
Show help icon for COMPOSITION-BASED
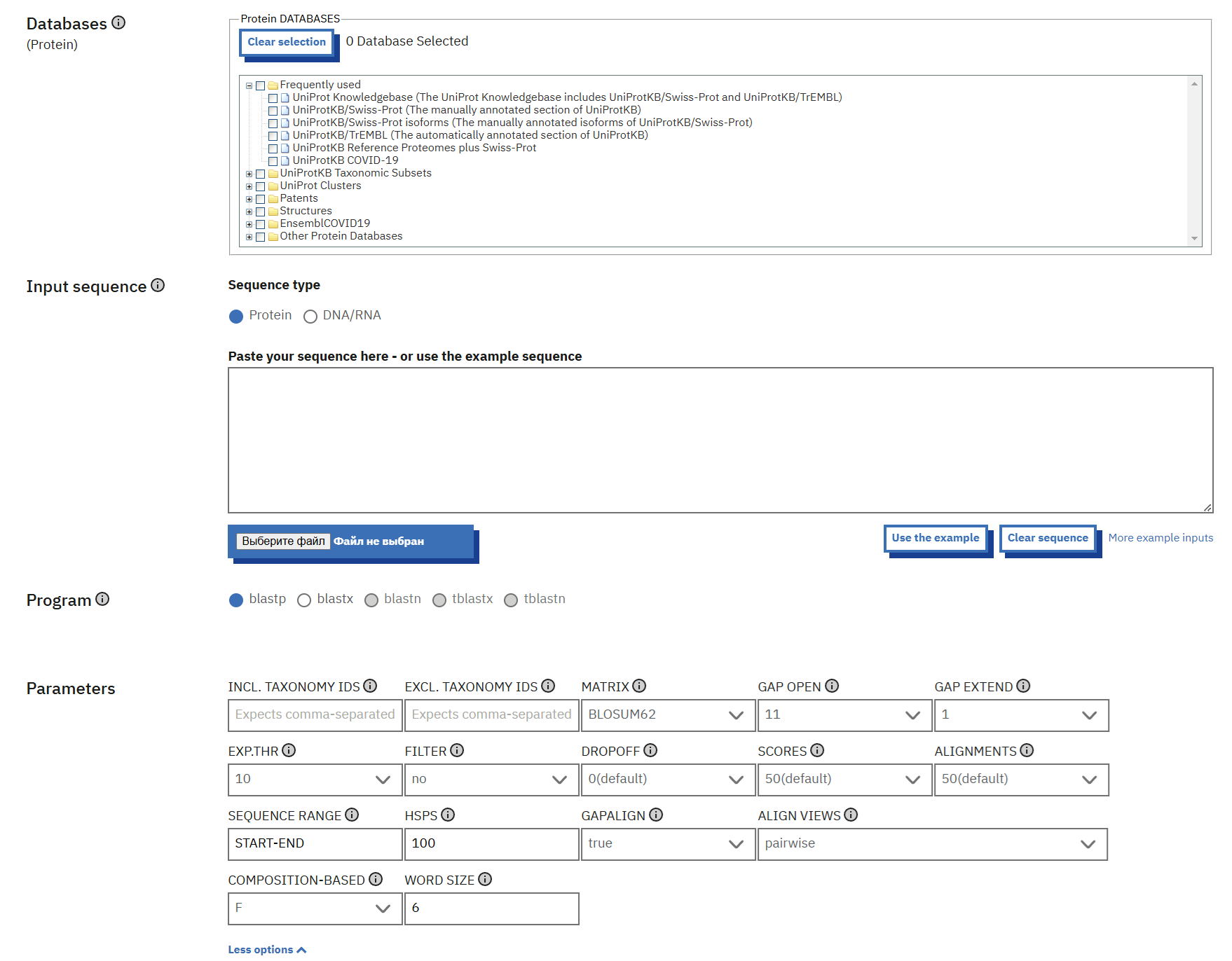tap(376, 879)
